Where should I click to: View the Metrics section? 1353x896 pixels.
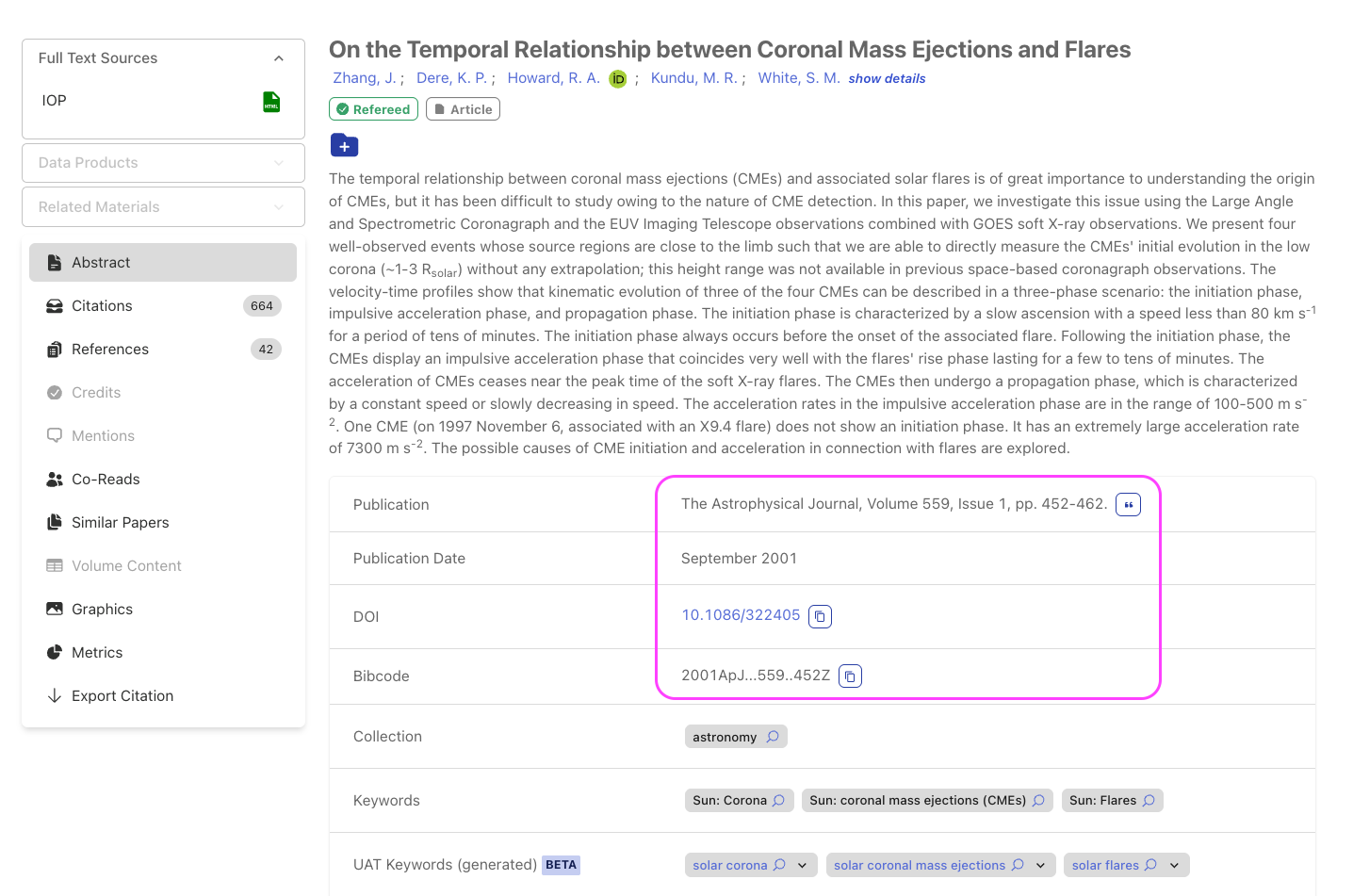tap(97, 653)
